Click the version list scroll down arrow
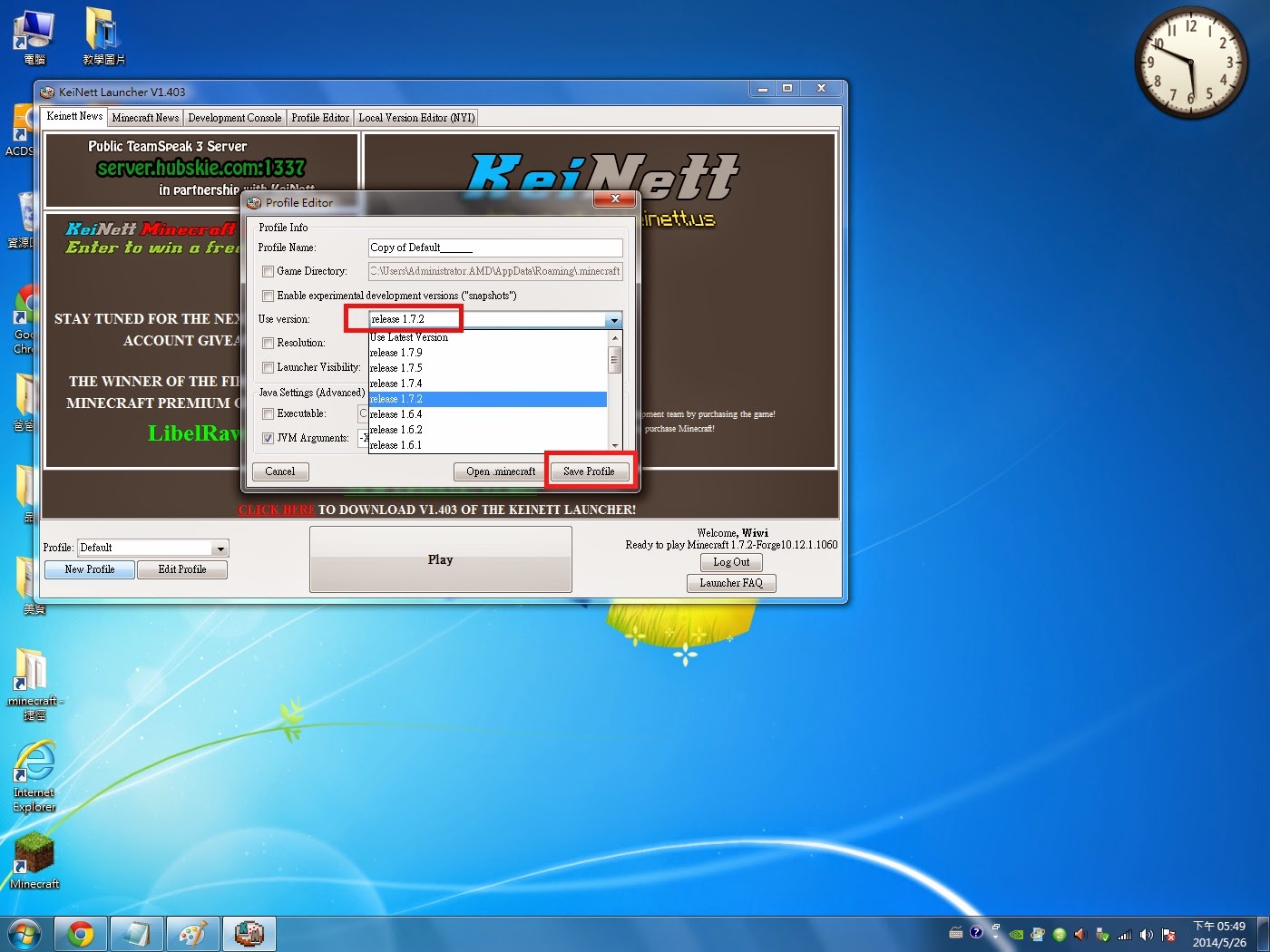Image resolution: width=1270 pixels, height=952 pixels. 615,445
